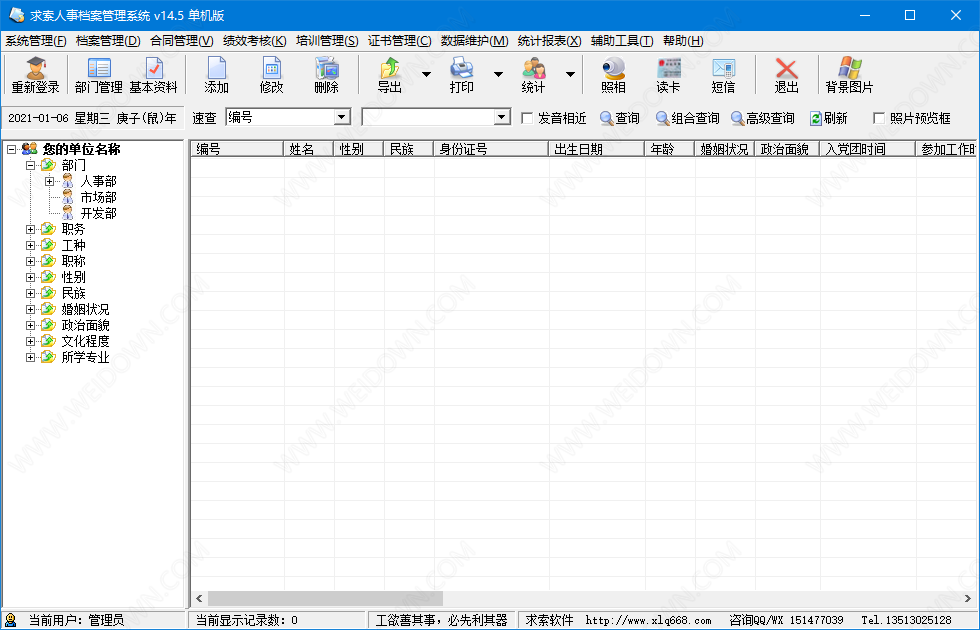Click the 组合查询 combined query button
This screenshot has width=980, height=630.
pos(688,118)
